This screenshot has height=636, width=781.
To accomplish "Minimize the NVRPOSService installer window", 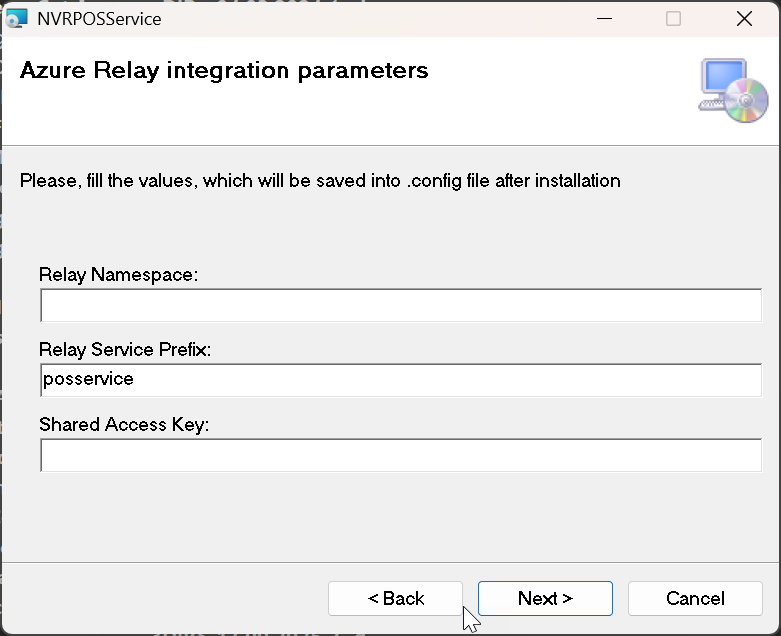I will 603,18.
